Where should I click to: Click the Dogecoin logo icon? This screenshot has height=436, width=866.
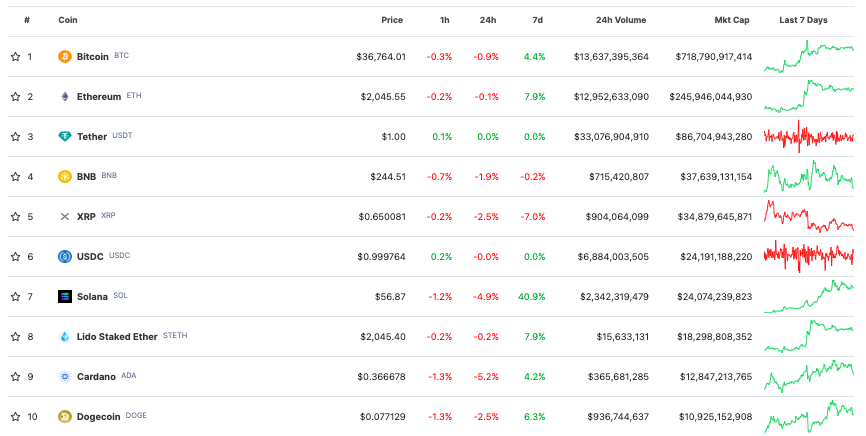(65, 417)
